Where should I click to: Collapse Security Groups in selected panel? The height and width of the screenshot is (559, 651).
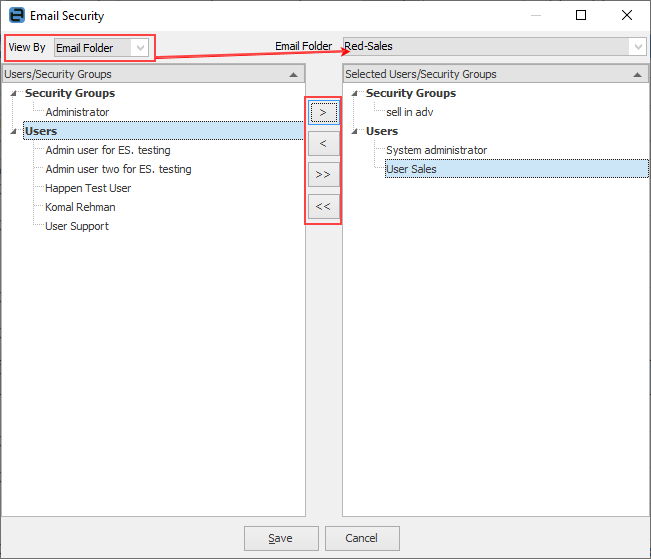[355, 93]
